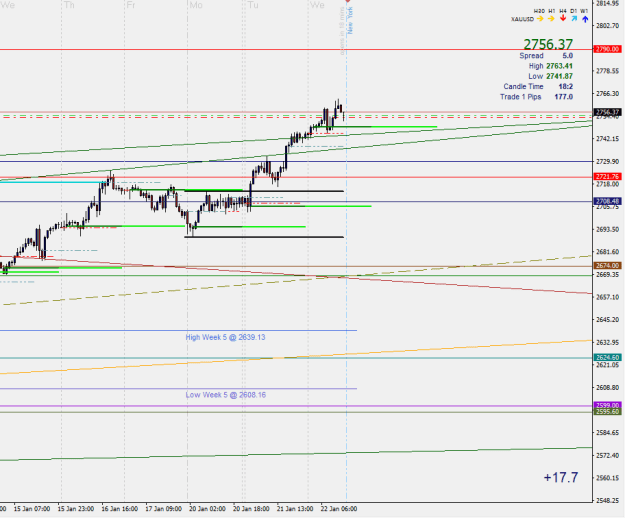The image size is (625, 518).
Task: Click the Th day separator label
Action: click(69, 5)
